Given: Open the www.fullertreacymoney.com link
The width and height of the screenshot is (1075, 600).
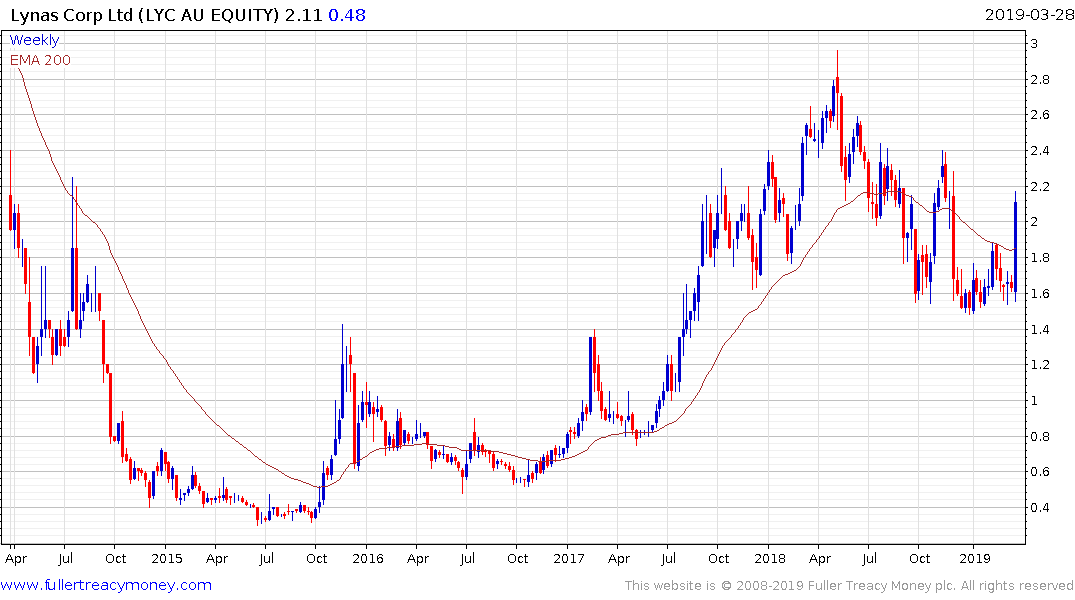Looking at the screenshot, I should coord(106,585).
